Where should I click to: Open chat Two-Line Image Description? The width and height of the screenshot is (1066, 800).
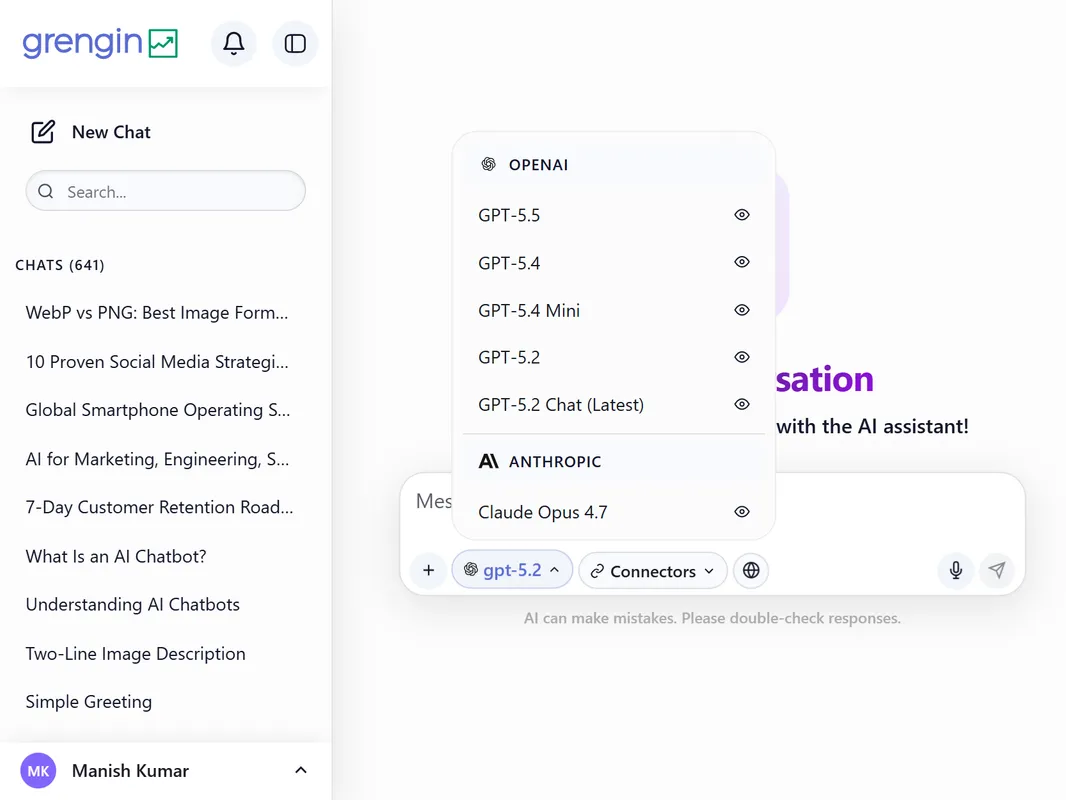point(135,653)
